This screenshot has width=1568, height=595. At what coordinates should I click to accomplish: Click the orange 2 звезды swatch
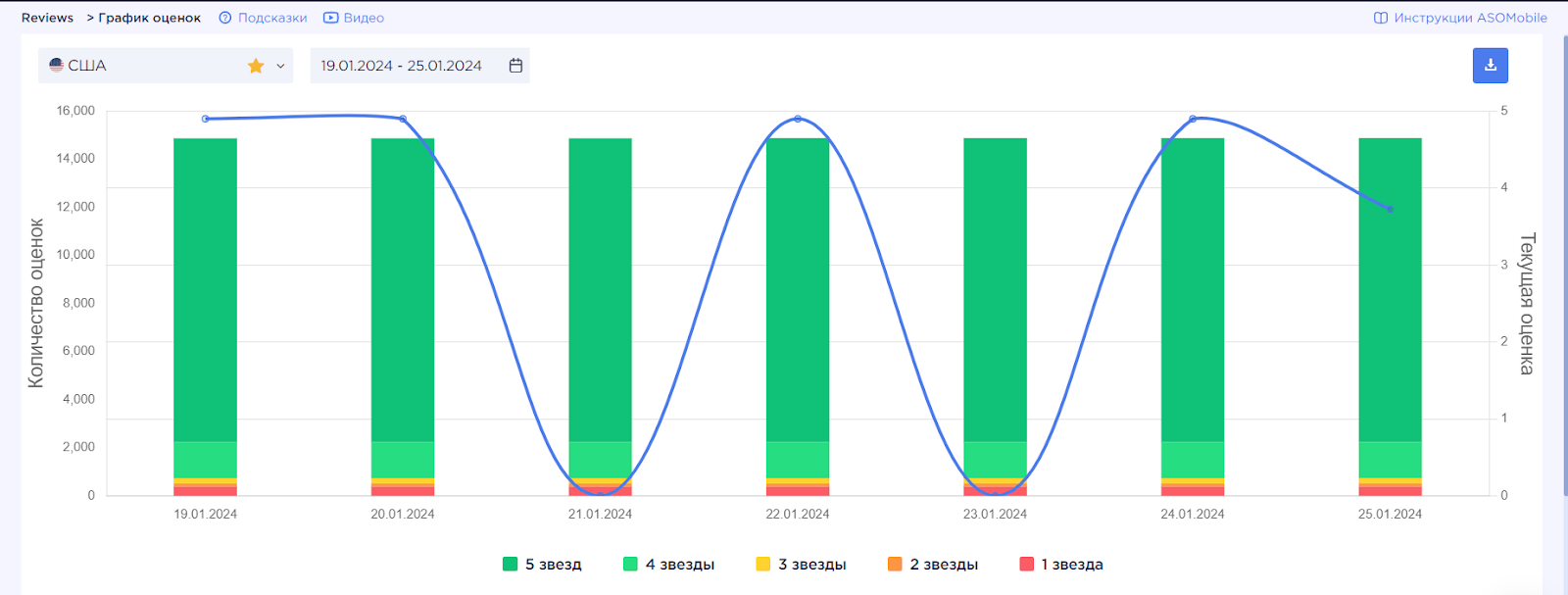[895, 565]
